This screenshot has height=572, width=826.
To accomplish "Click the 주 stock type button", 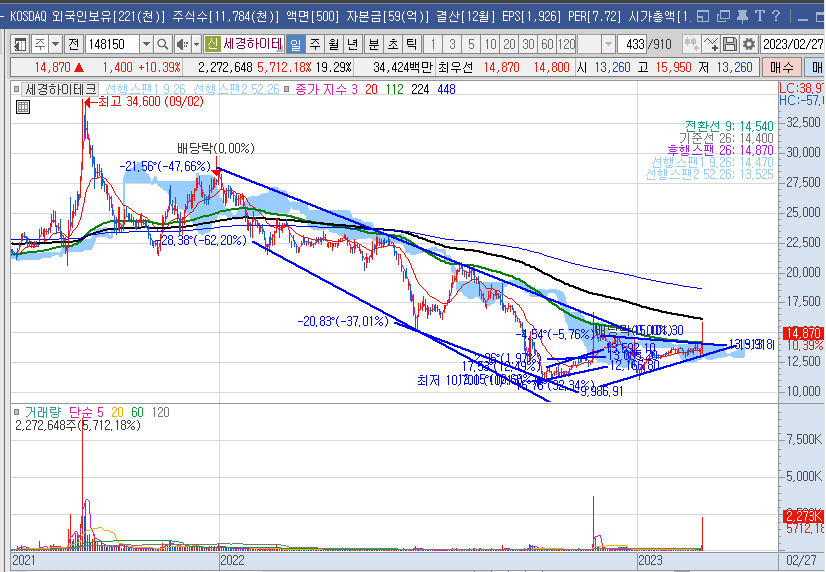I will 40,44.
